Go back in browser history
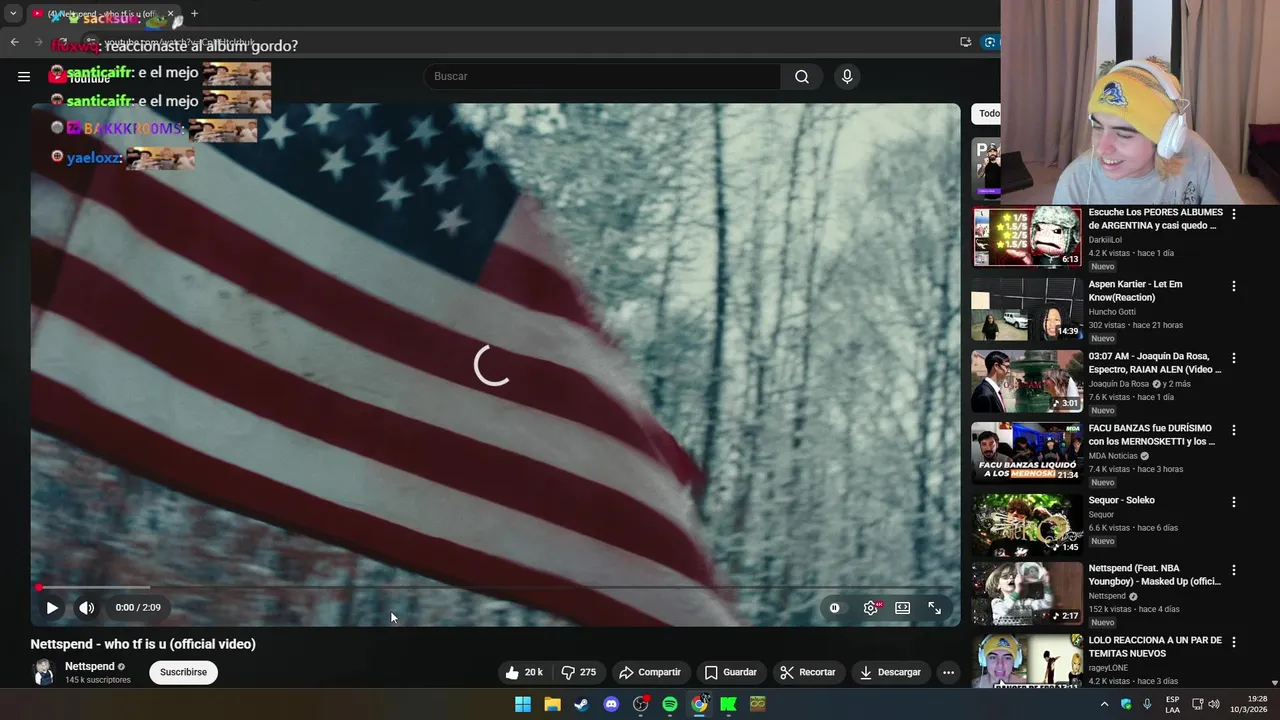Image resolution: width=1280 pixels, height=720 pixels. pyautogui.click(x=14, y=42)
